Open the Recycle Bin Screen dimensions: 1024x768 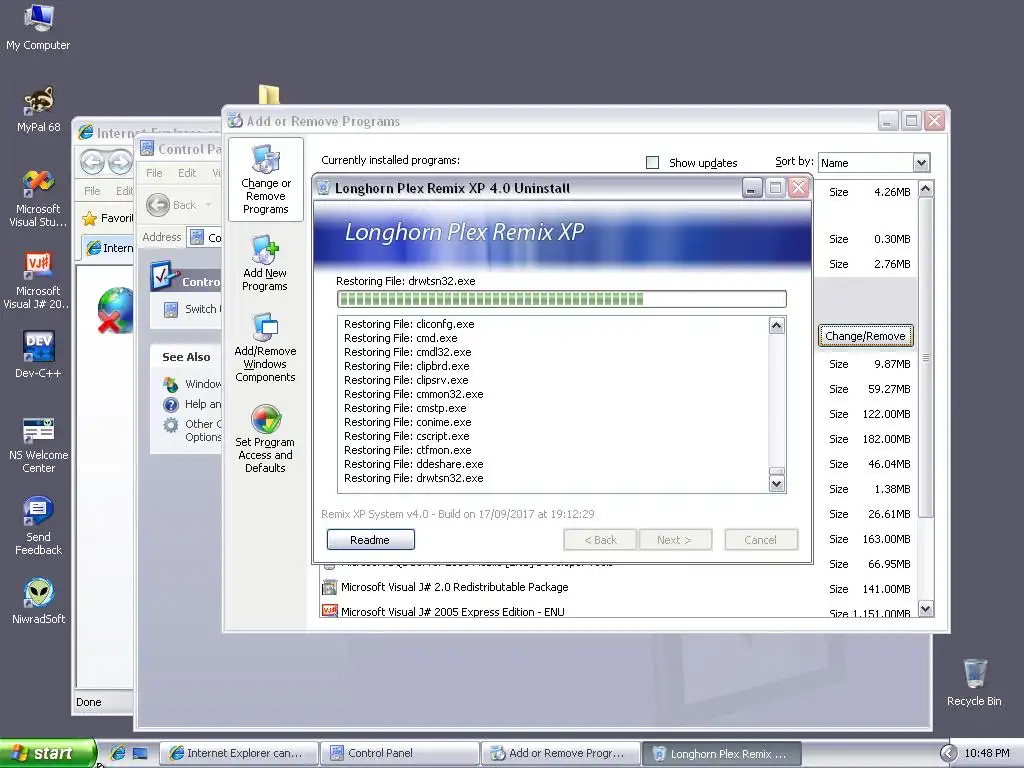(974, 682)
